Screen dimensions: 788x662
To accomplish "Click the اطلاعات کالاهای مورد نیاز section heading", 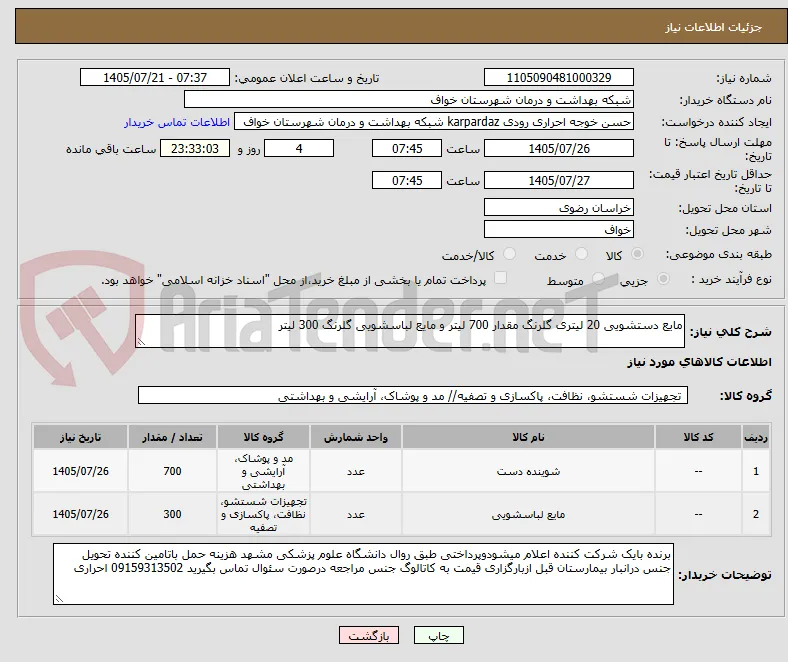I will click(x=699, y=362).
